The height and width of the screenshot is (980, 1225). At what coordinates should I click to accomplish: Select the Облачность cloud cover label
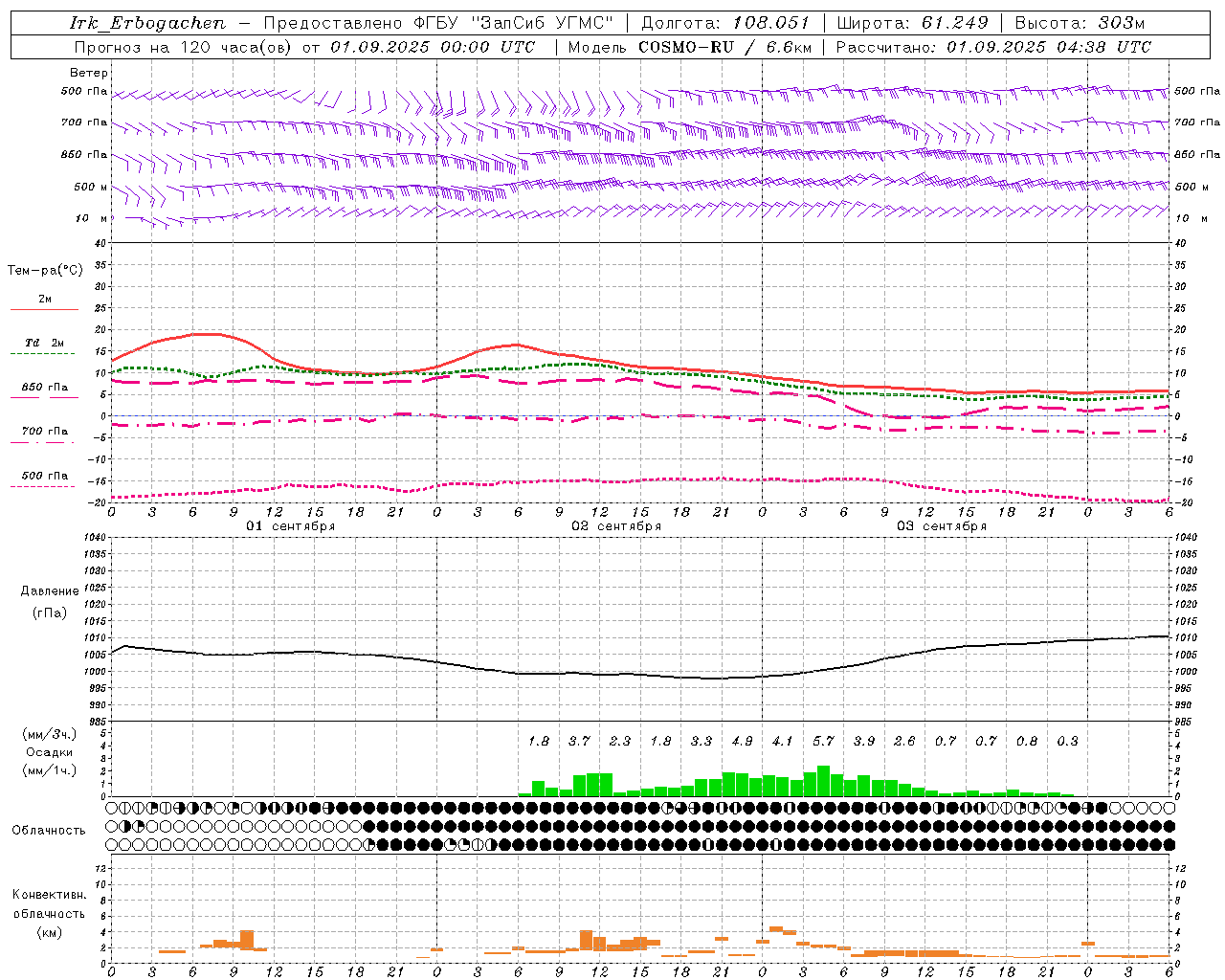point(49,830)
